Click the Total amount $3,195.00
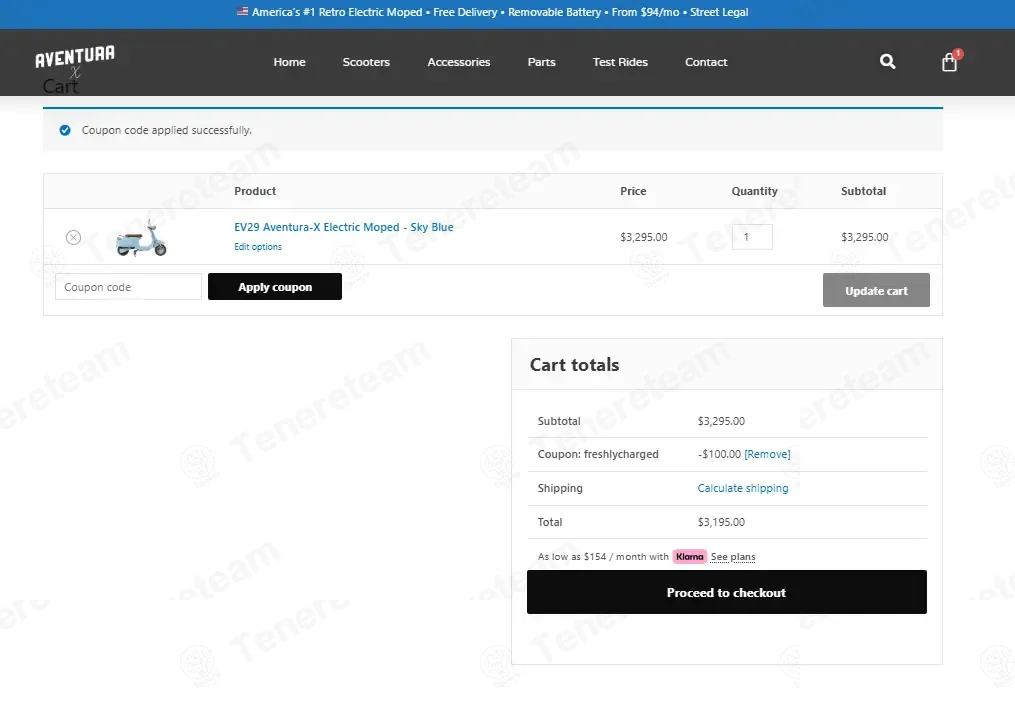This screenshot has width=1015, height=701. coord(721,522)
